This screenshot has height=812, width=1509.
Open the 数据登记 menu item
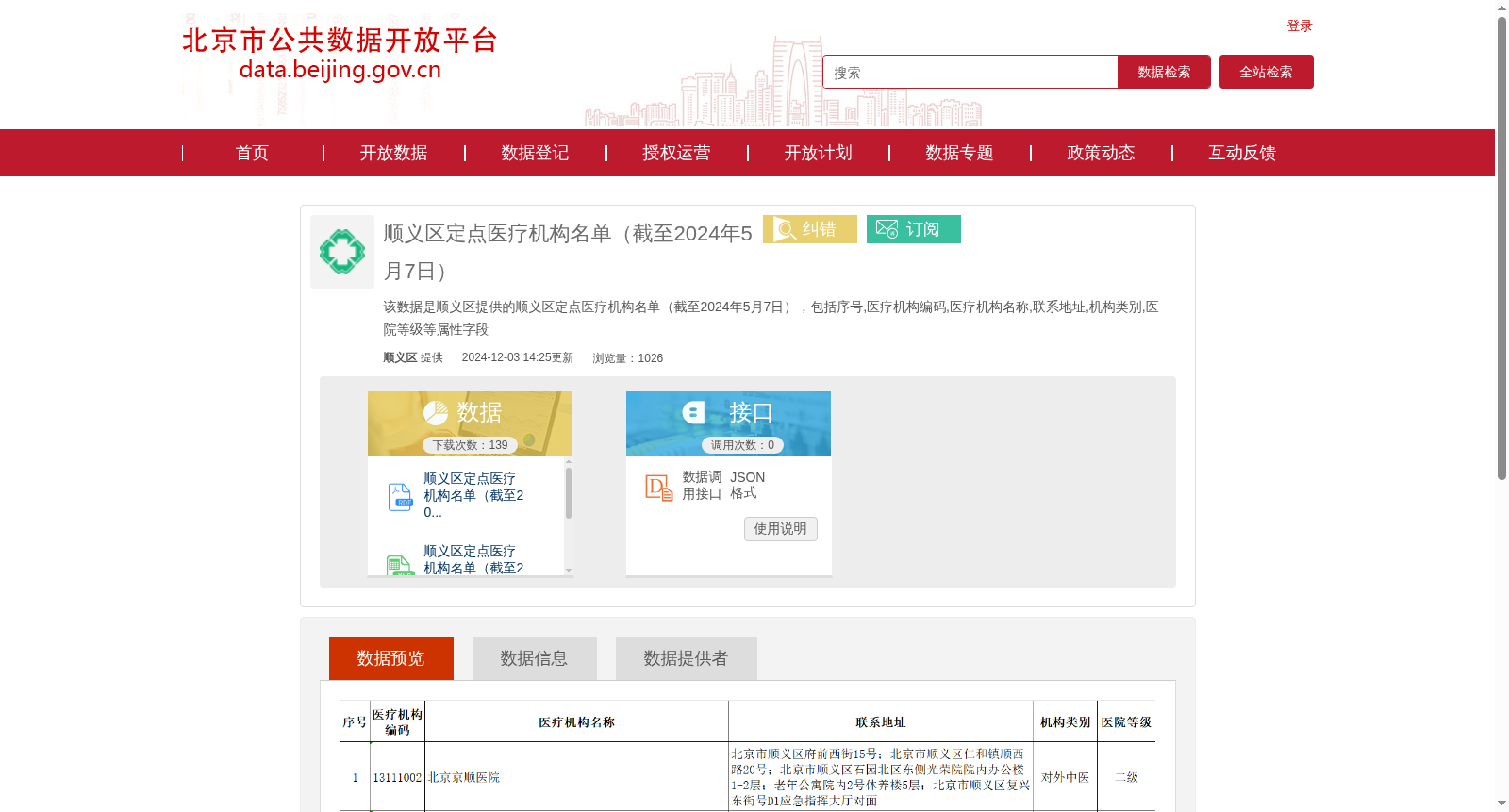pyautogui.click(x=535, y=153)
